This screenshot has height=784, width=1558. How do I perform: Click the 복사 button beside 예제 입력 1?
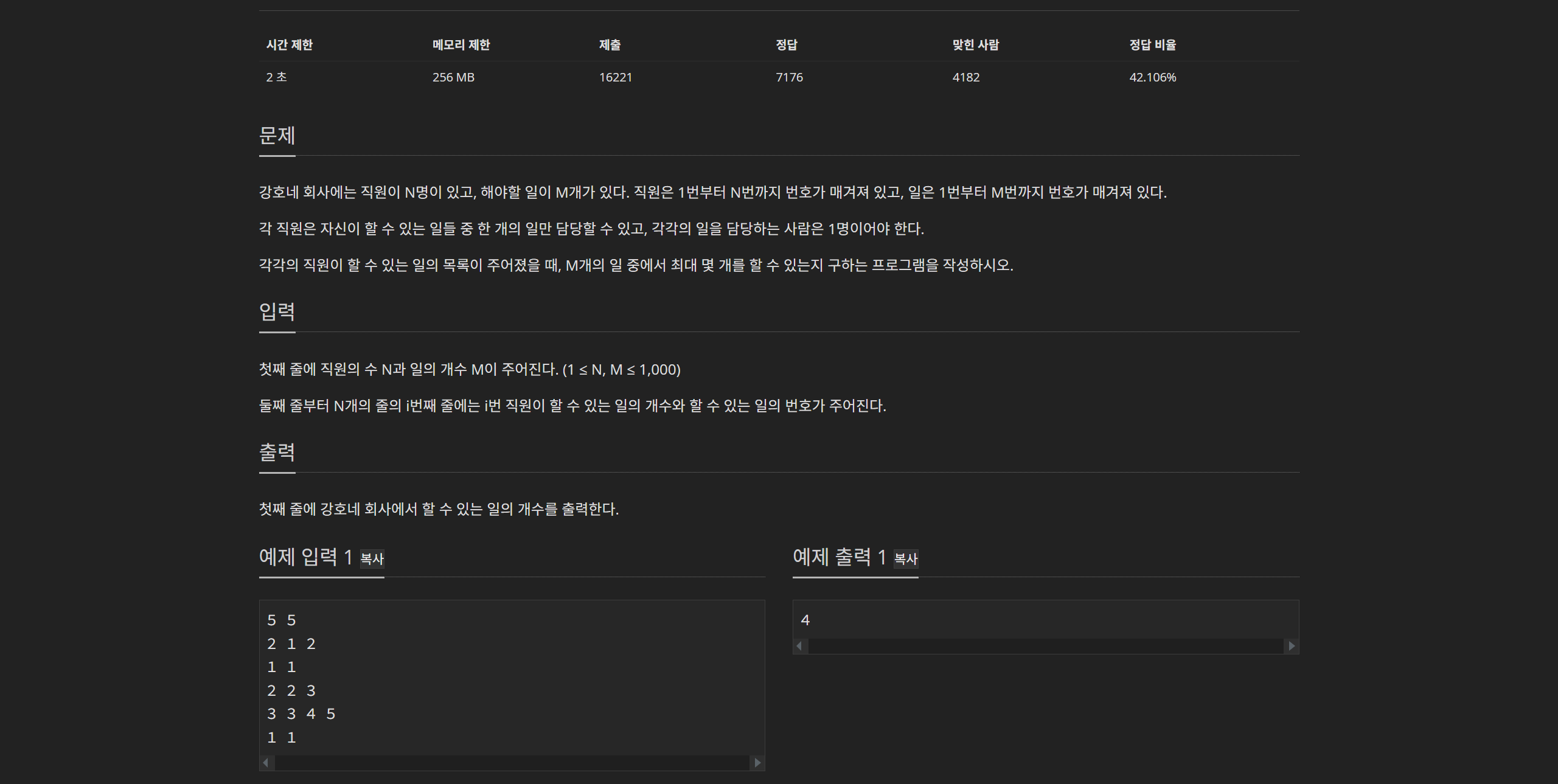pos(372,558)
